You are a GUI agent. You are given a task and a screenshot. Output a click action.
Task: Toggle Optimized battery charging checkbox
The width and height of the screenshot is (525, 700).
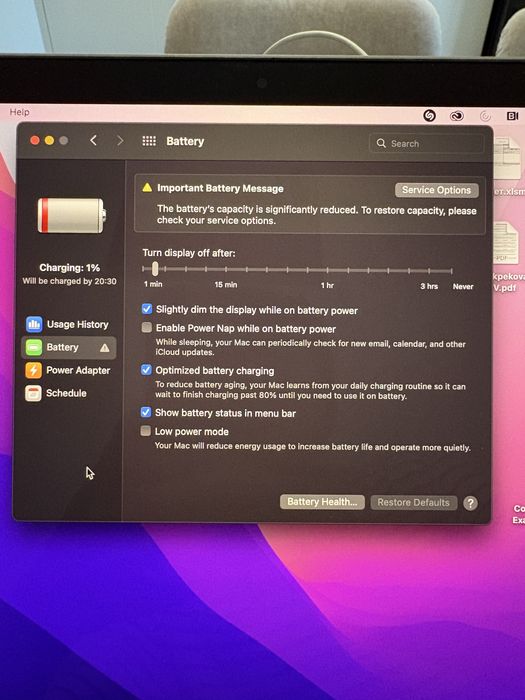click(146, 370)
